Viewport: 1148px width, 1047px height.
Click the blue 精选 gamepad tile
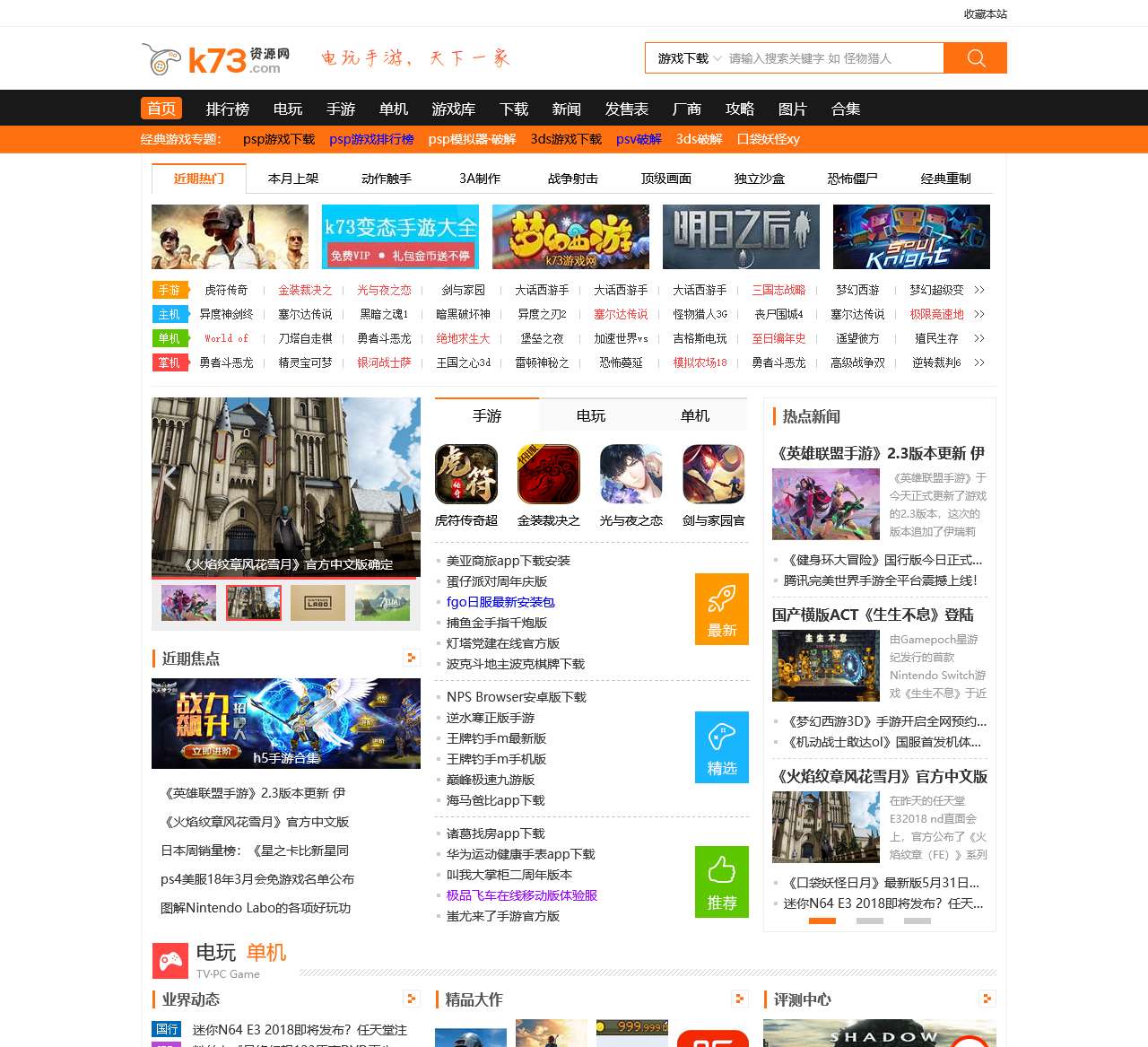(x=722, y=747)
